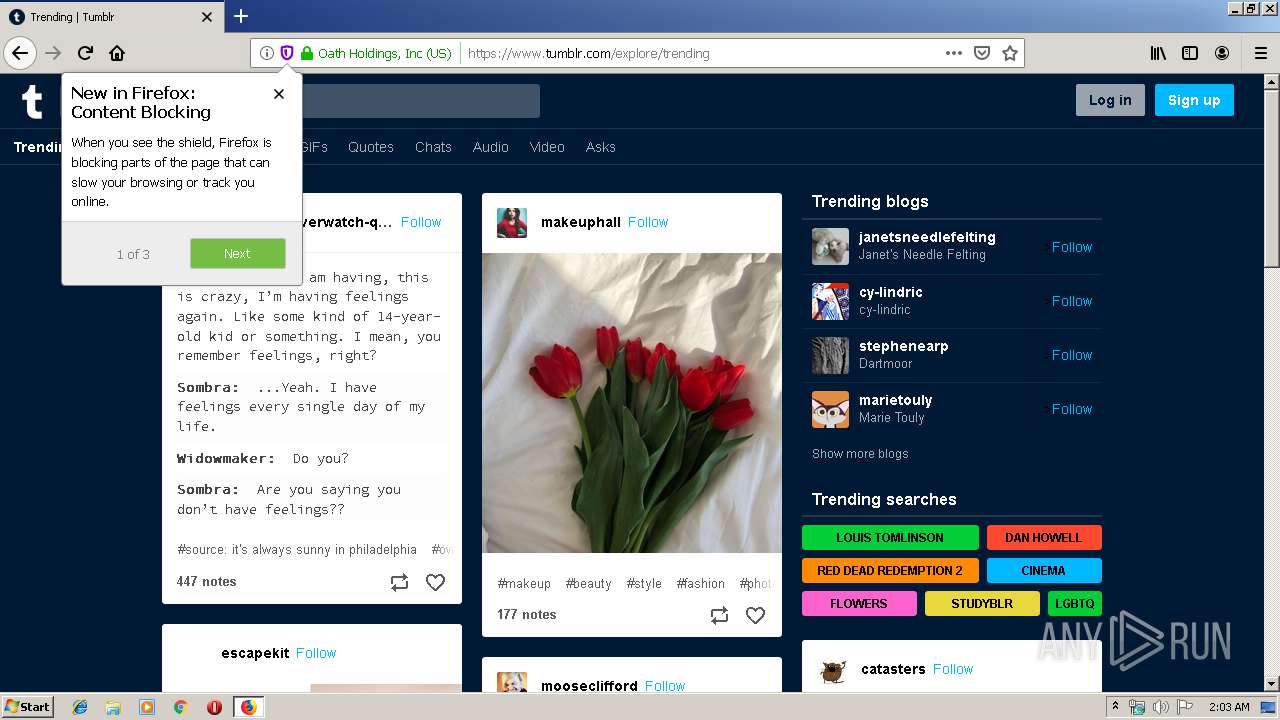Image resolution: width=1280 pixels, height=720 pixels.
Task: Open marietouly avatar thumbnail
Action: tap(830, 408)
